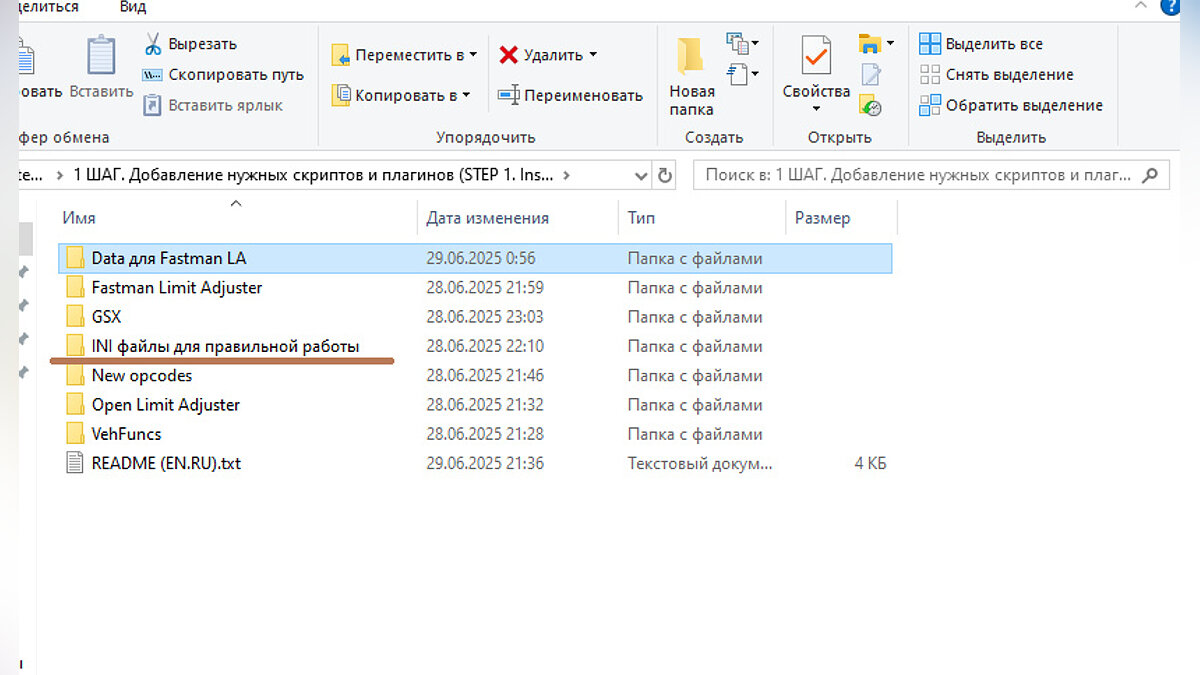The height and width of the screenshot is (675, 1200).
Task: Click the Вырезать scissors icon
Action: (153, 44)
